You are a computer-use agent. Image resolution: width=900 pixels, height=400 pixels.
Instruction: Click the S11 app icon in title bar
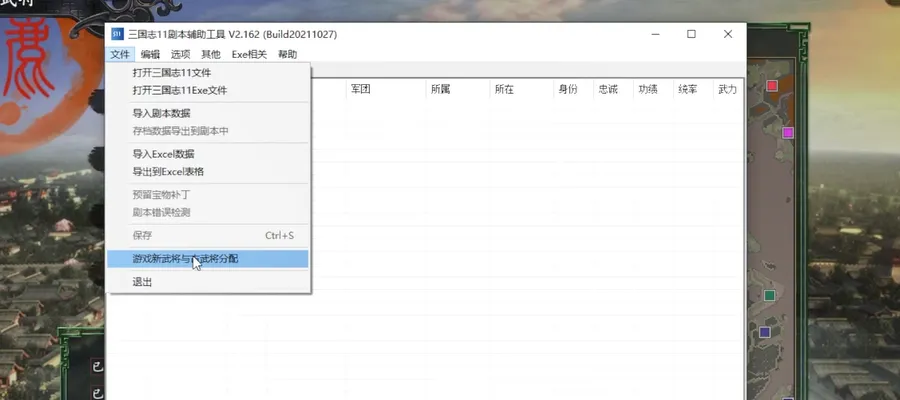click(x=117, y=34)
